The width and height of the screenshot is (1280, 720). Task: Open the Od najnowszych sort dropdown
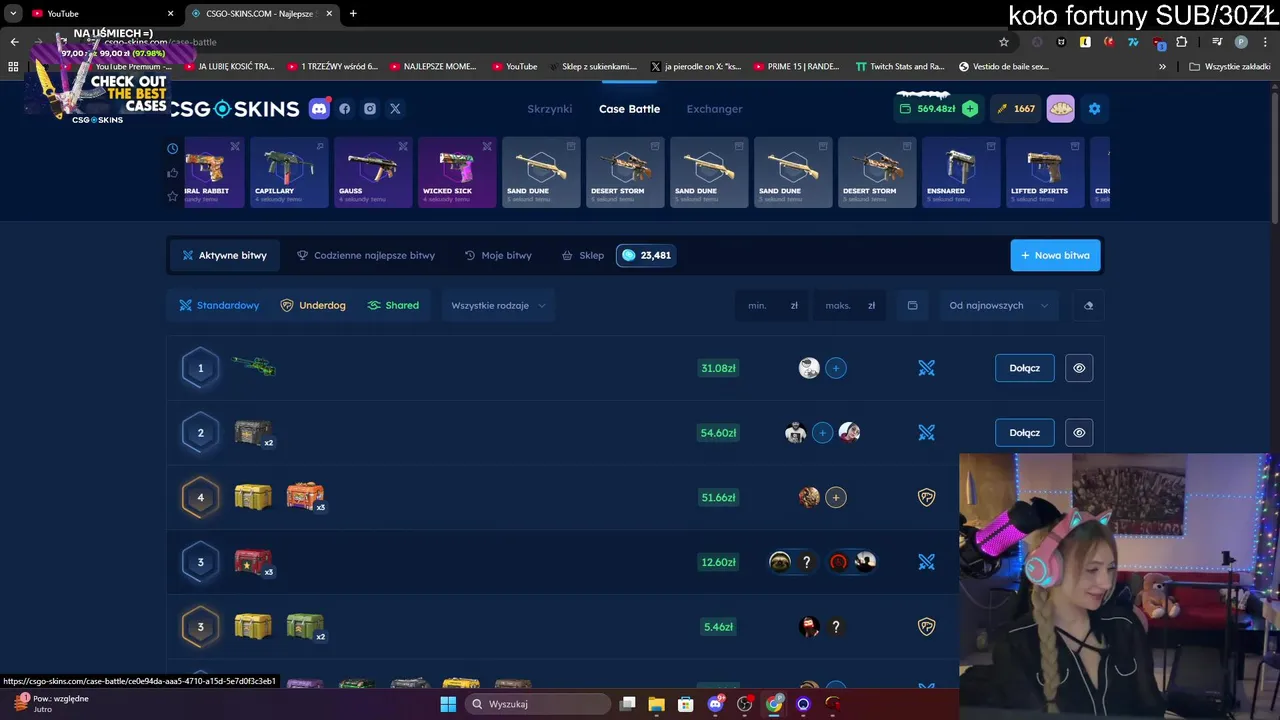(998, 306)
